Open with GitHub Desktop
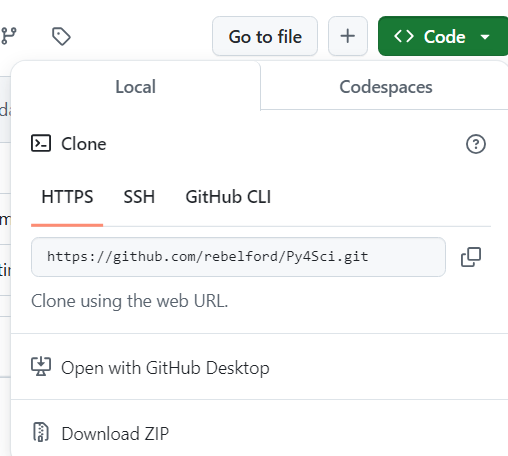This screenshot has height=456, width=508. click(x=165, y=368)
